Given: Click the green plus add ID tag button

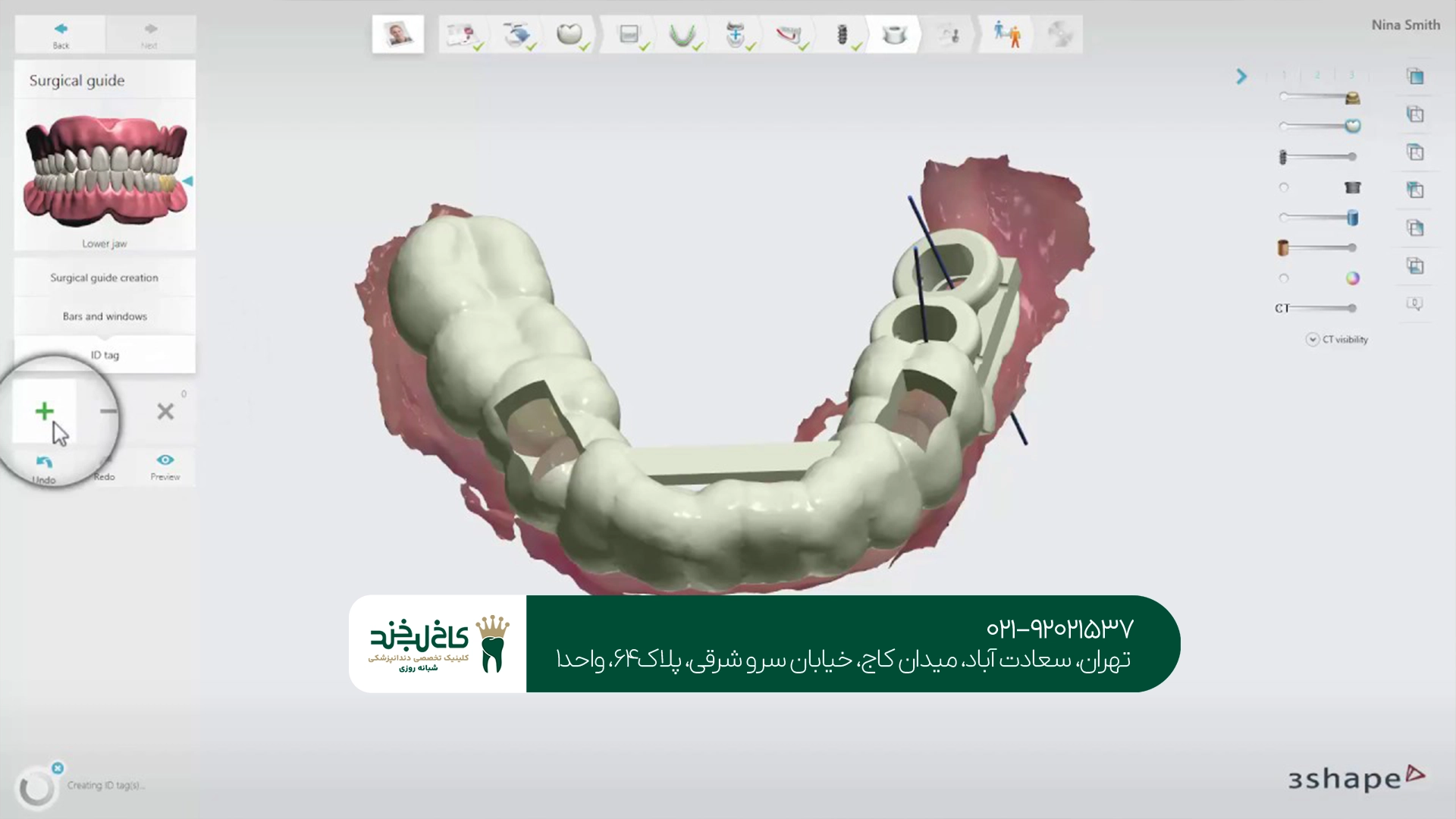Looking at the screenshot, I should 44,411.
